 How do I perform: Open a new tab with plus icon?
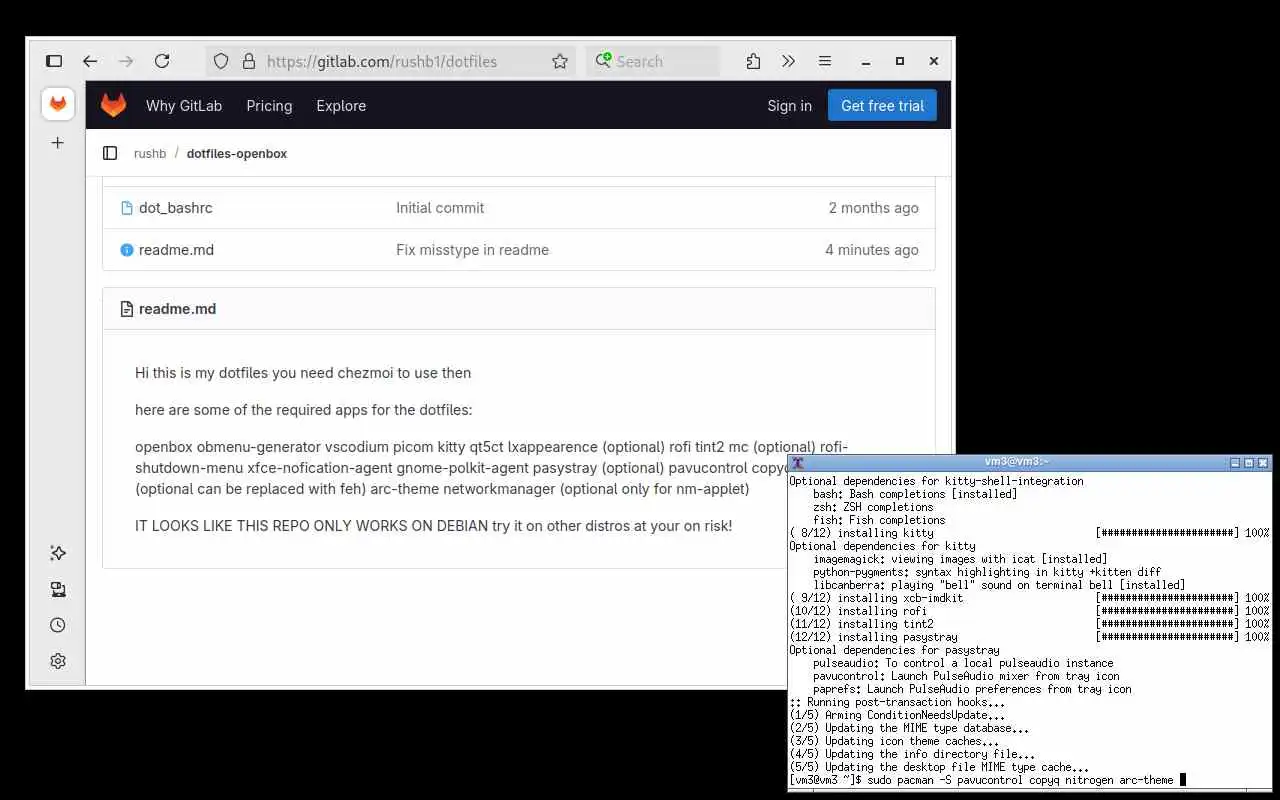click(x=58, y=143)
